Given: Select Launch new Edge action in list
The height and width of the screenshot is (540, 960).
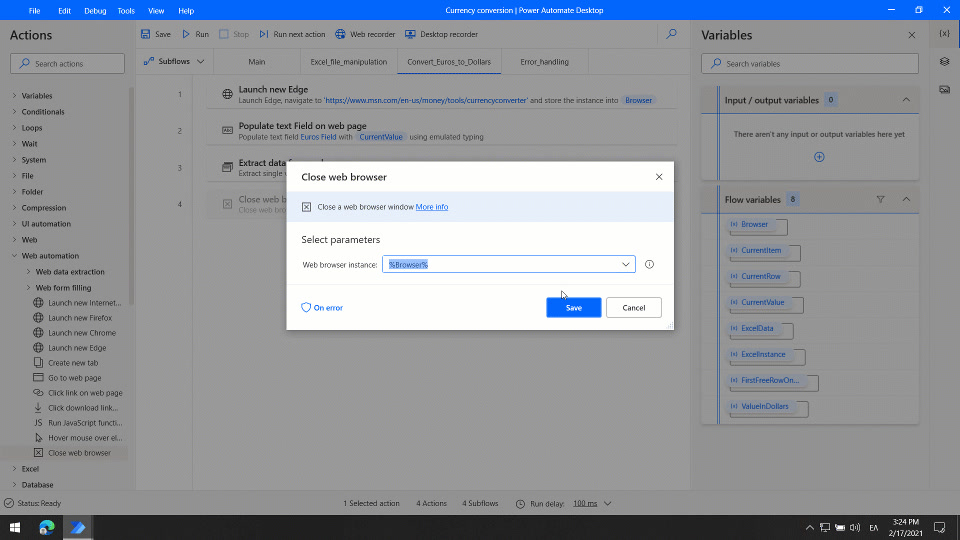Looking at the screenshot, I should click(70, 348).
